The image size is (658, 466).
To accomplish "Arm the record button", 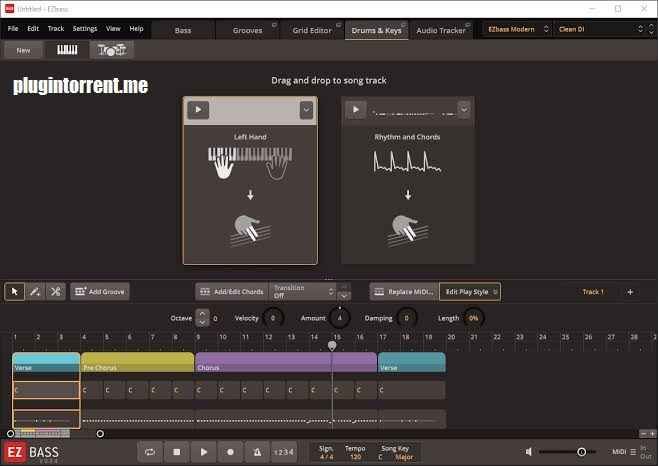I will [230, 452].
